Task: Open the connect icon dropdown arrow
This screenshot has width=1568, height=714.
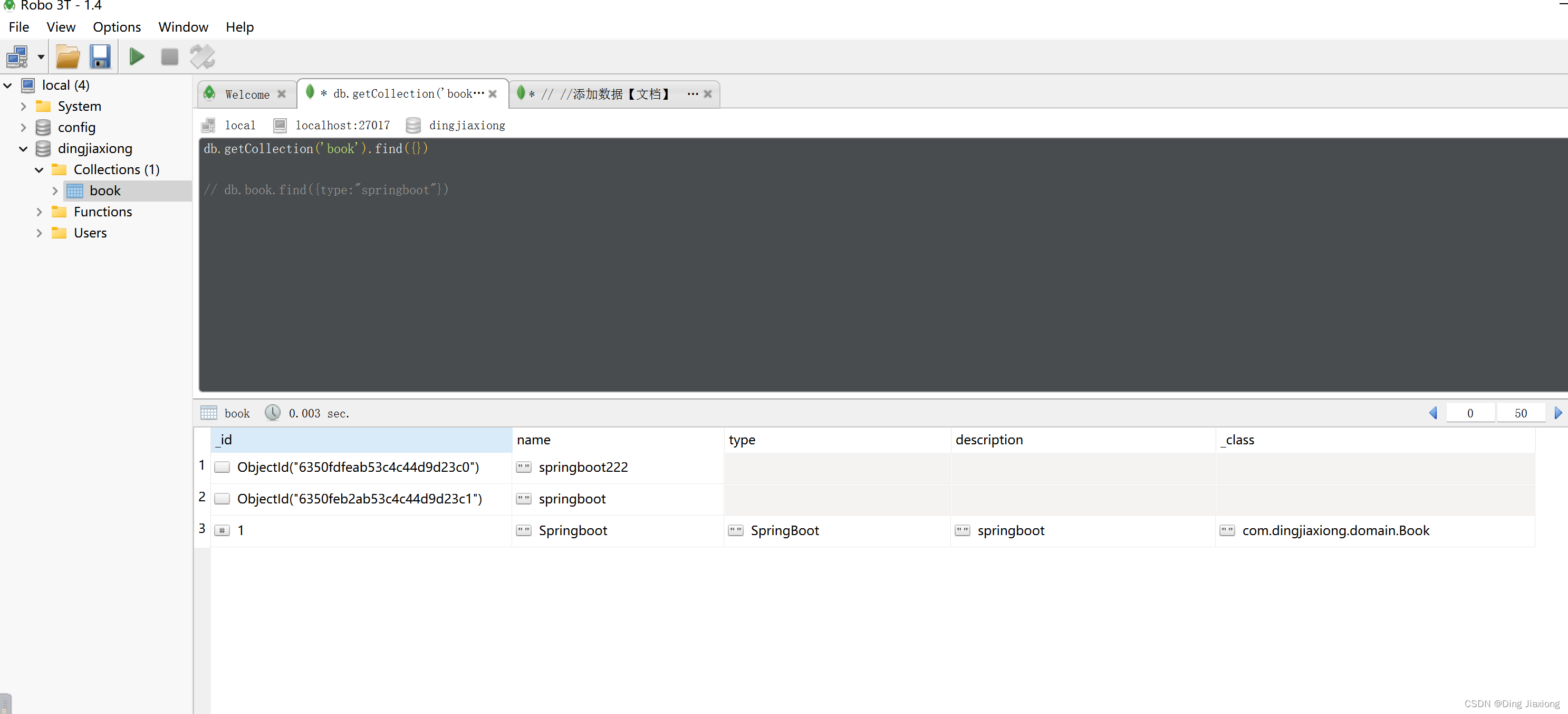Action: point(41,56)
